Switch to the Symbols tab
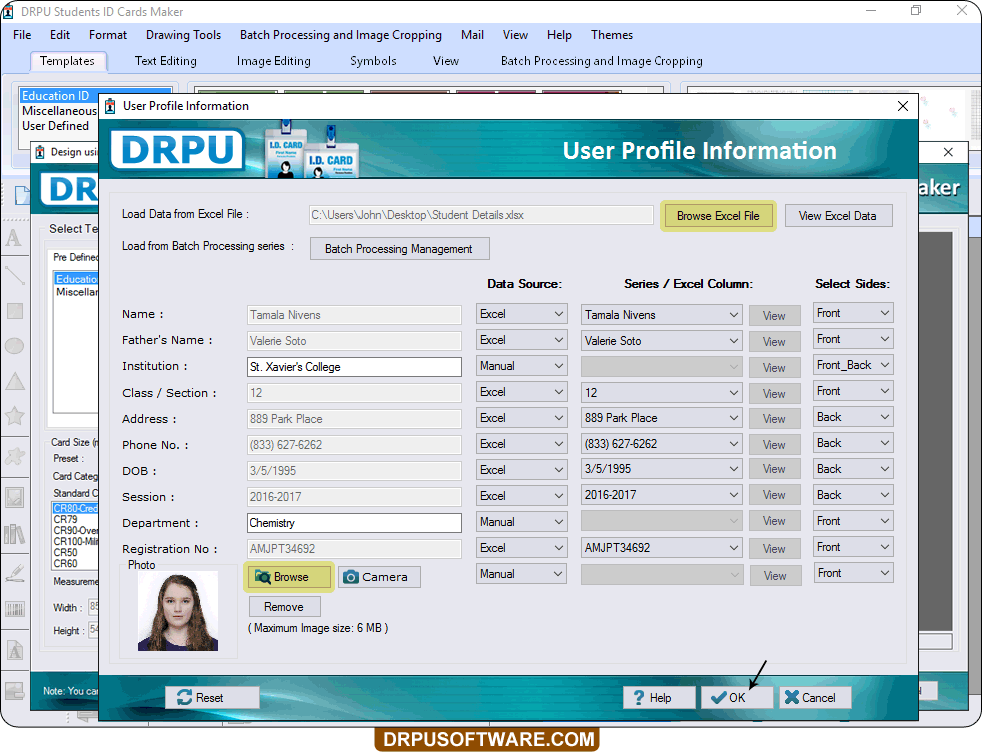The image size is (982, 752). tap(373, 61)
